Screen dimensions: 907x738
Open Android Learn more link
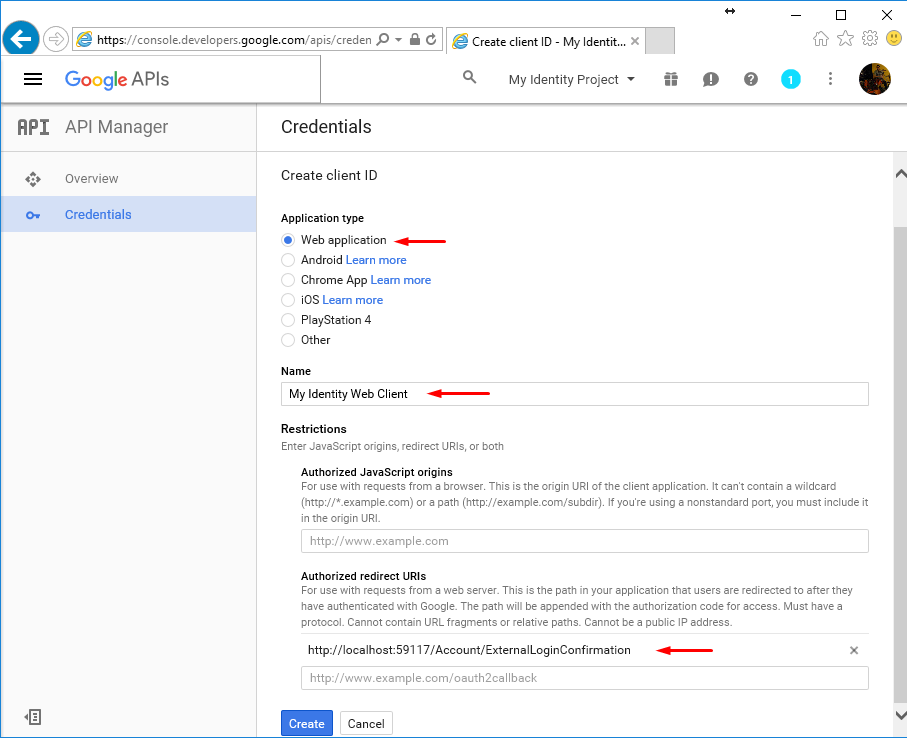(376, 260)
